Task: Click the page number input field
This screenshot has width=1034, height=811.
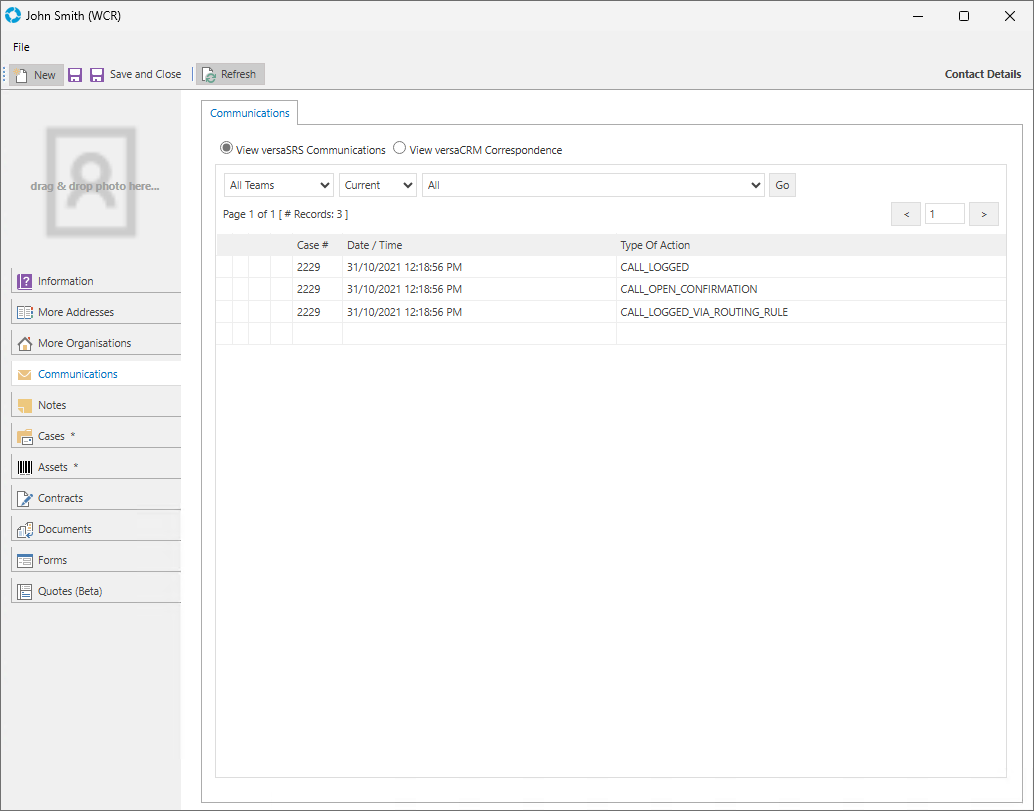Action: tap(944, 214)
